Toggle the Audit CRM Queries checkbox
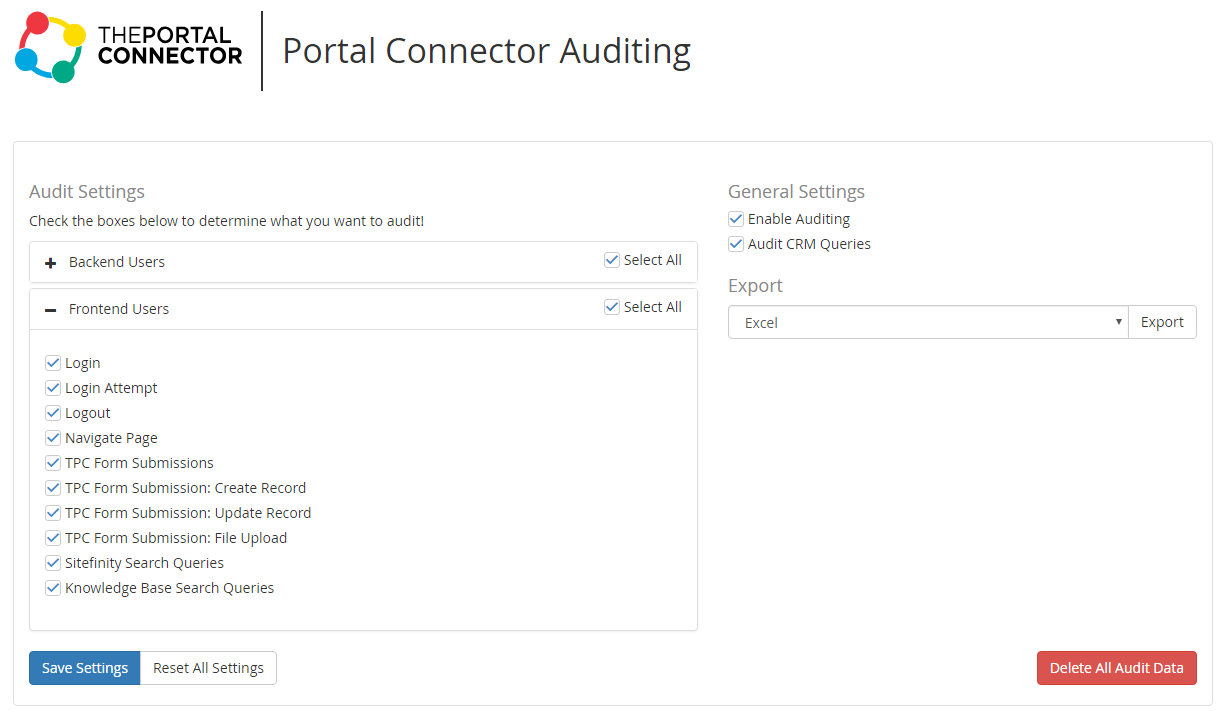 click(736, 244)
